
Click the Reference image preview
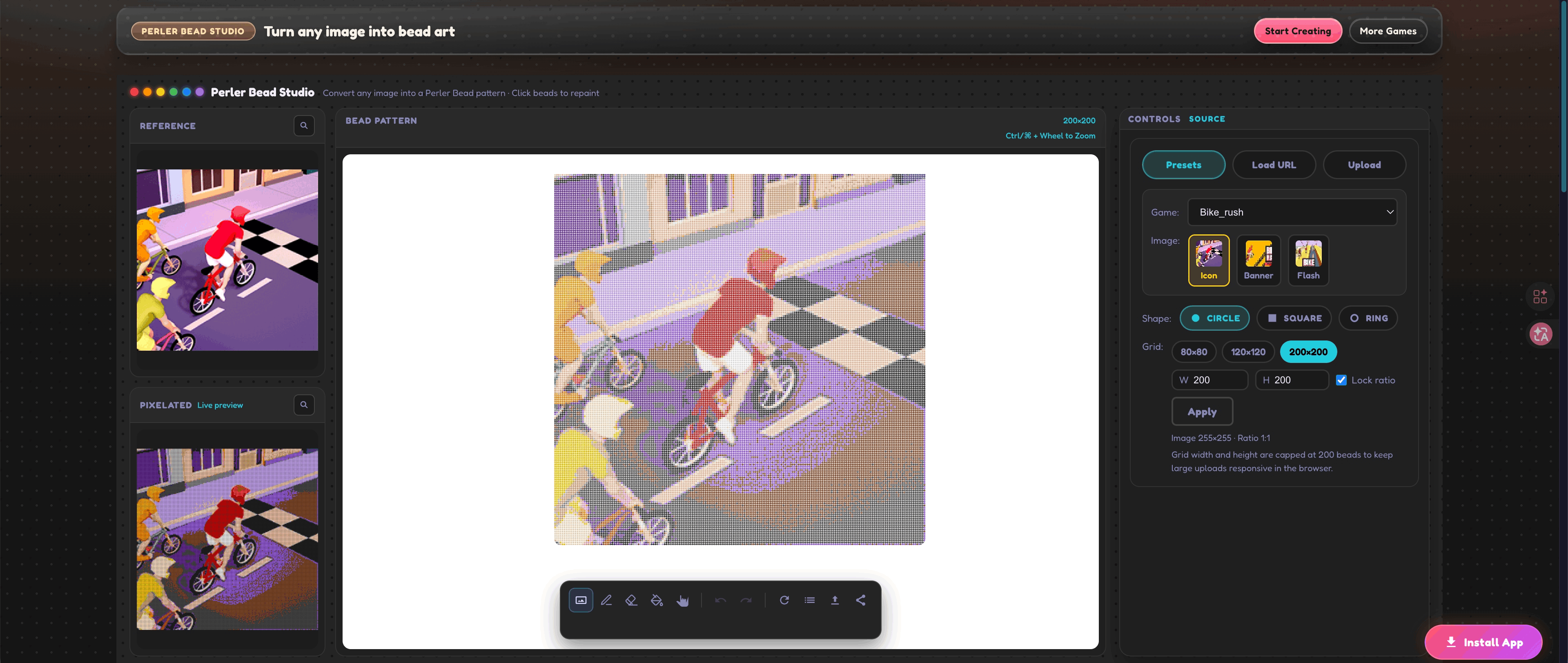(x=227, y=260)
